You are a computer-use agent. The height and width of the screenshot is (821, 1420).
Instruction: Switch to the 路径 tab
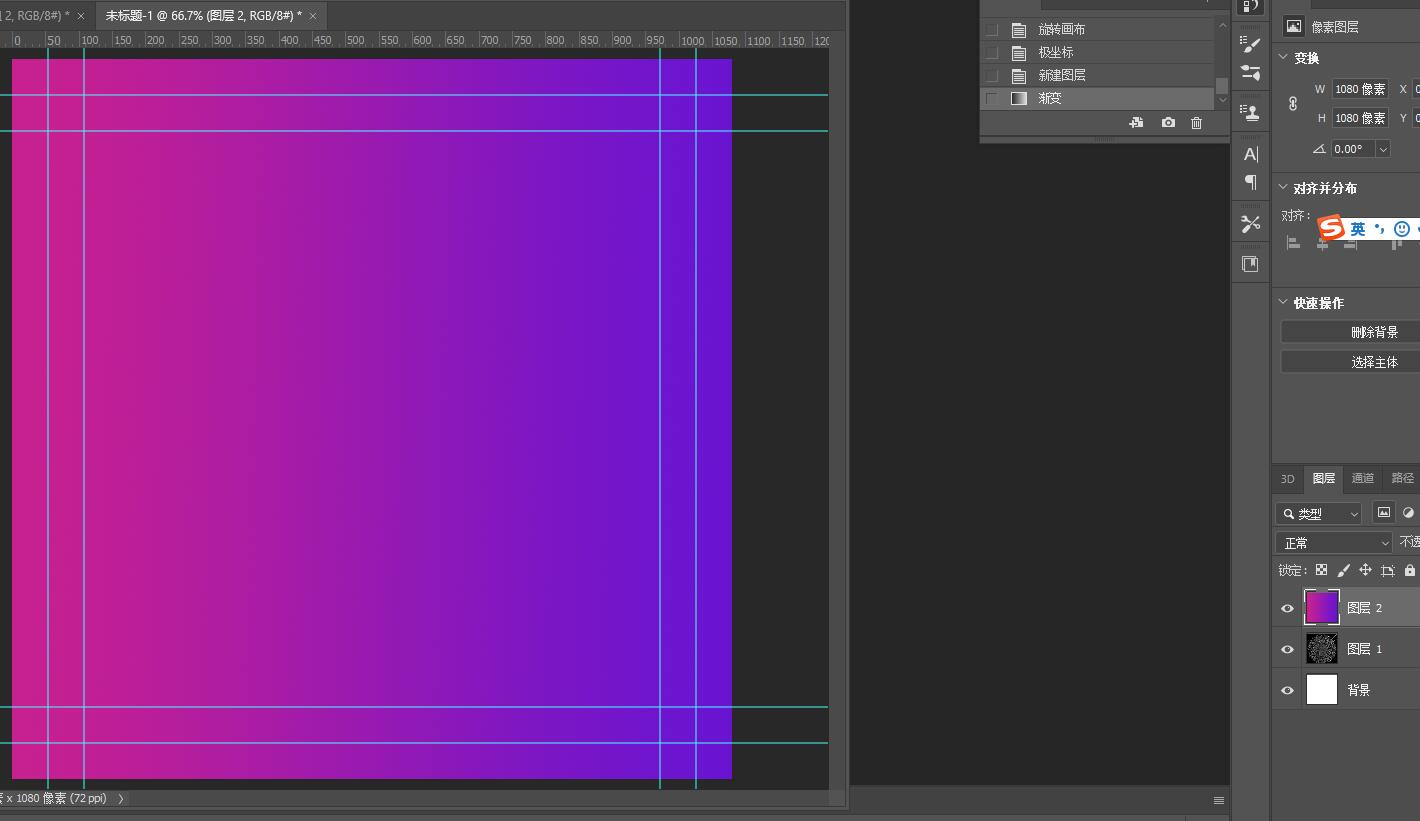tap(1403, 478)
